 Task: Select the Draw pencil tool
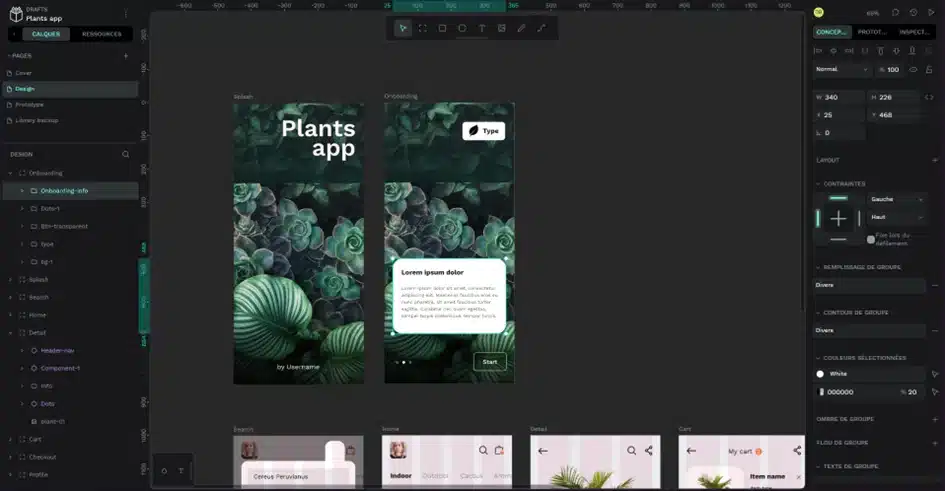[521, 28]
